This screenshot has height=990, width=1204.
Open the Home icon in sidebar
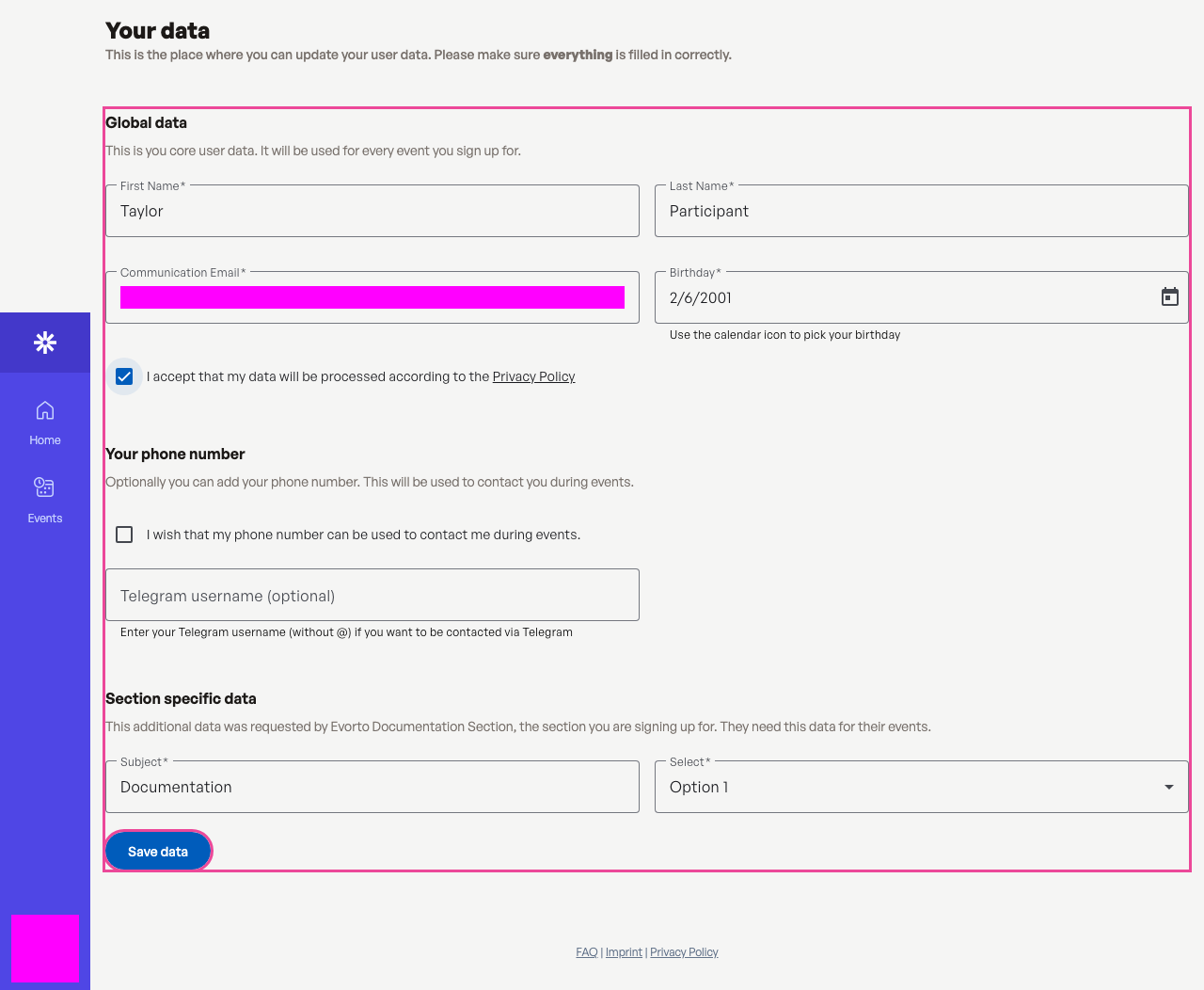coord(45,410)
